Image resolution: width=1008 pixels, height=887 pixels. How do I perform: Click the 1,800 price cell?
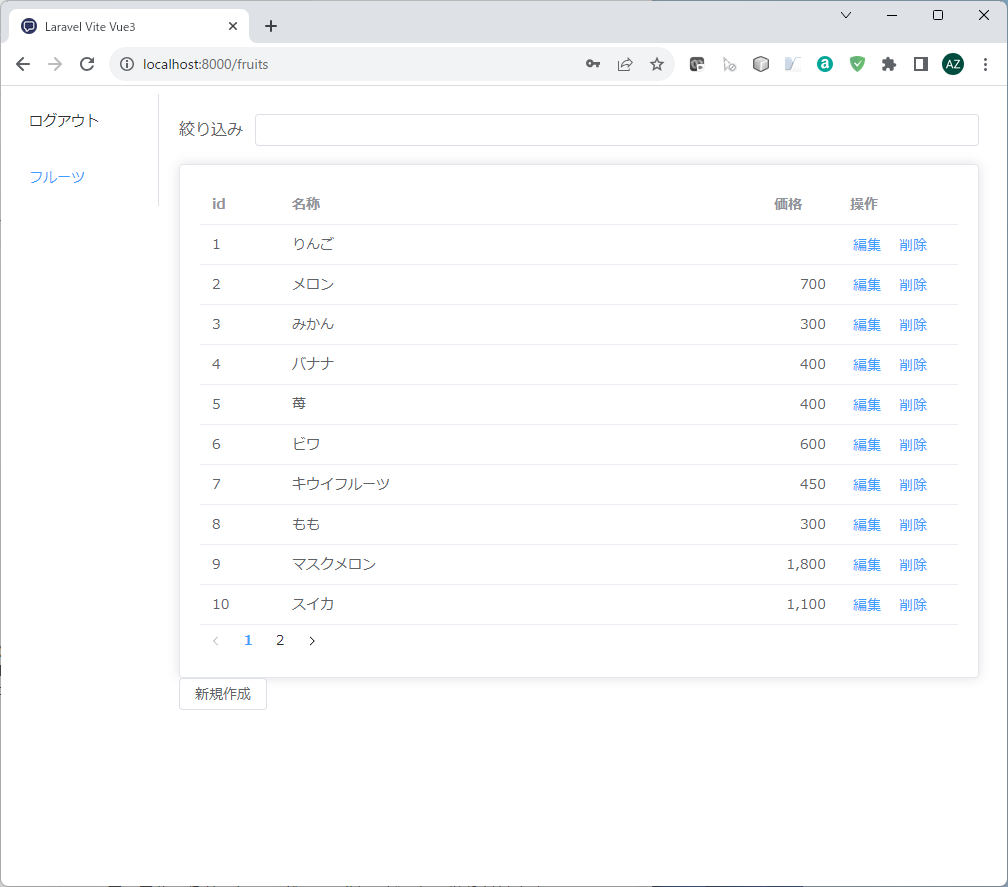pyautogui.click(x=806, y=564)
